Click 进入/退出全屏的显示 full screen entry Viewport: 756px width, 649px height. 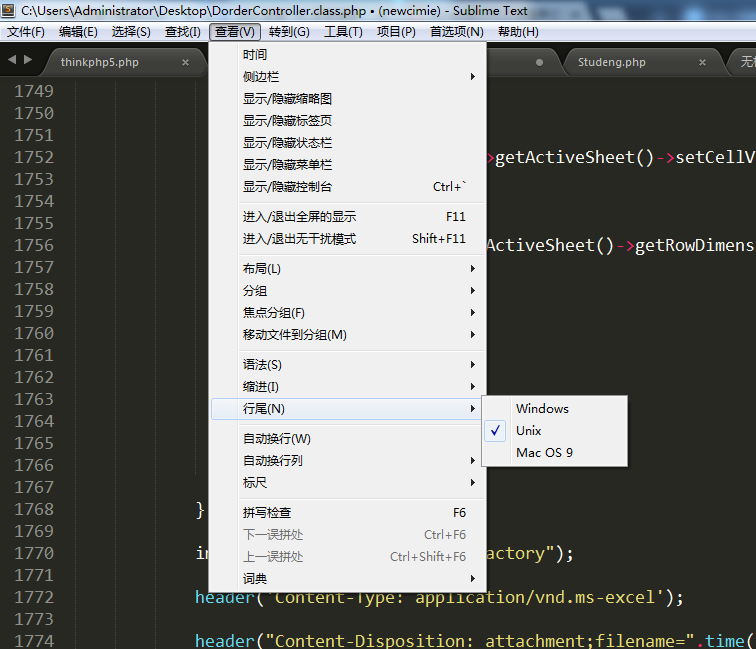(299, 217)
